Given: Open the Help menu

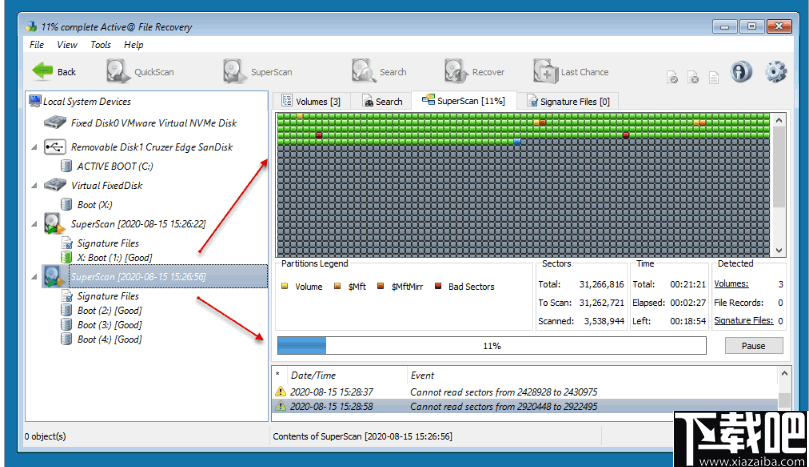Looking at the screenshot, I should [x=134, y=45].
